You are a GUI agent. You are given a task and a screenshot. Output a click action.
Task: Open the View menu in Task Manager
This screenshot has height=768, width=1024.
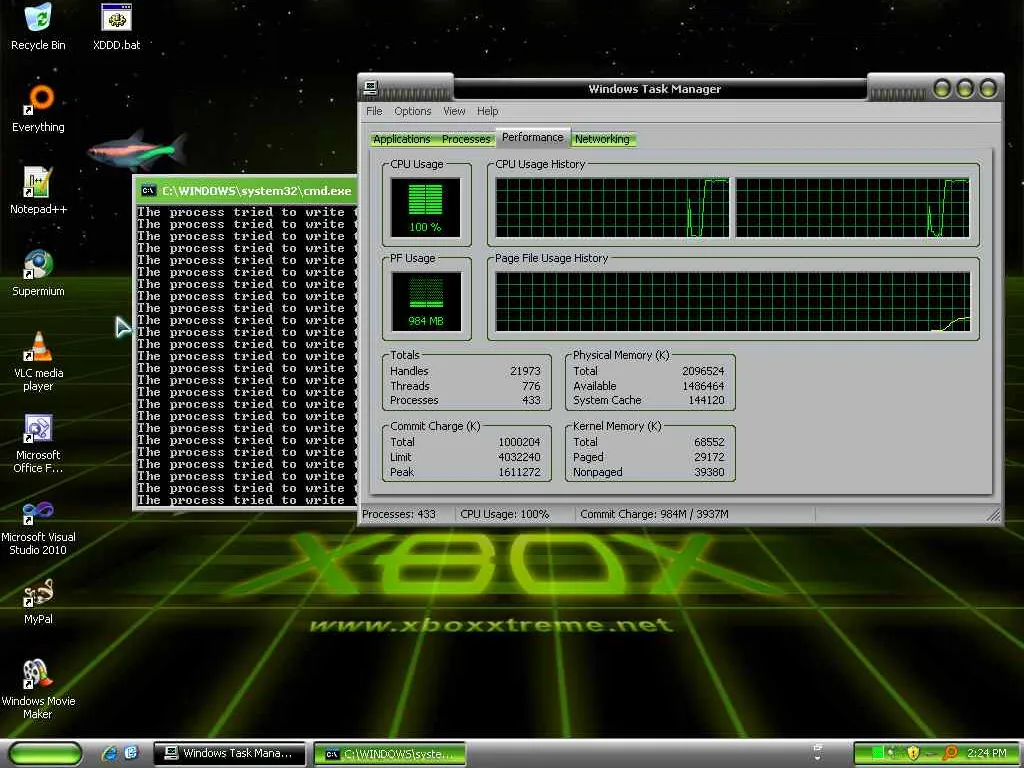coord(454,111)
